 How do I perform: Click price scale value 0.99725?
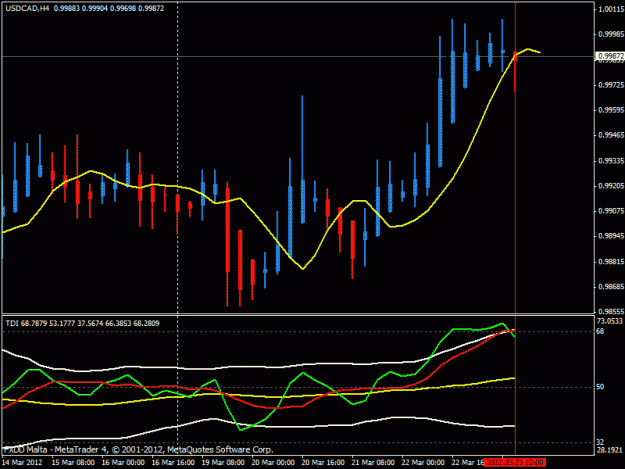click(611, 85)
